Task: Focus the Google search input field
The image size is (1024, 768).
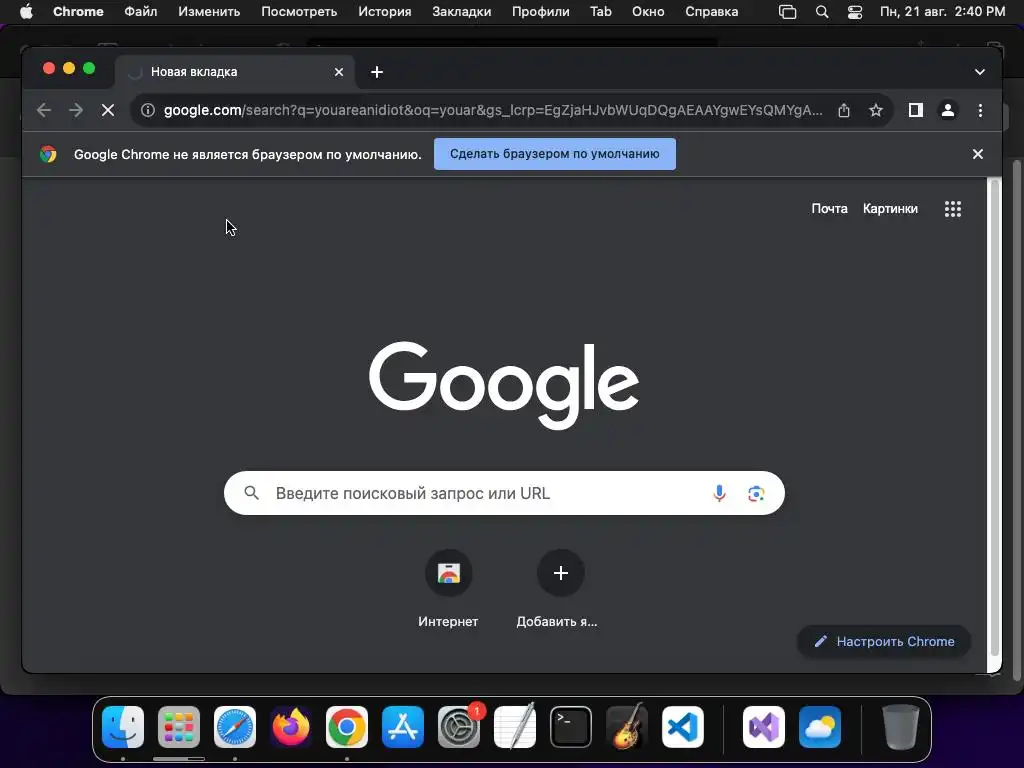Action: click(x=504, y=493)
